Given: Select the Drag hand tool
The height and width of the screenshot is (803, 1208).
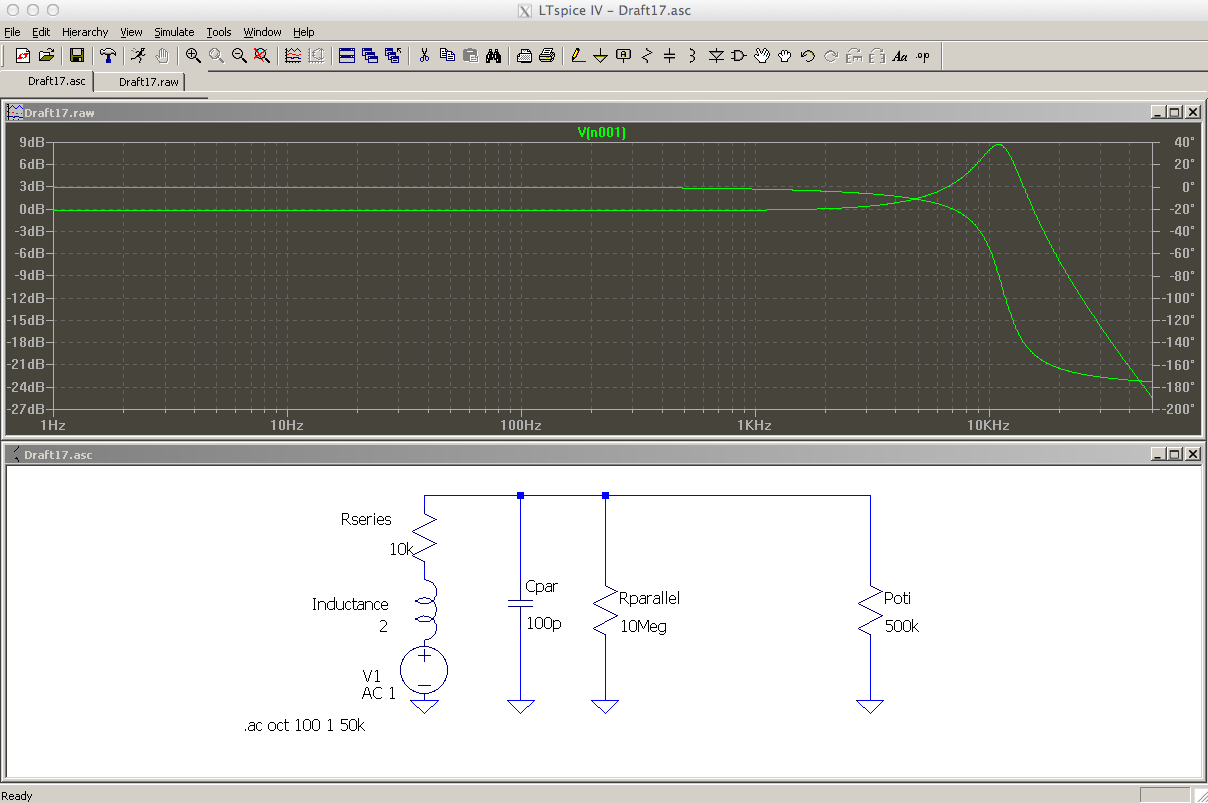Looking at the screenshot, I should (x=785, y=56).
